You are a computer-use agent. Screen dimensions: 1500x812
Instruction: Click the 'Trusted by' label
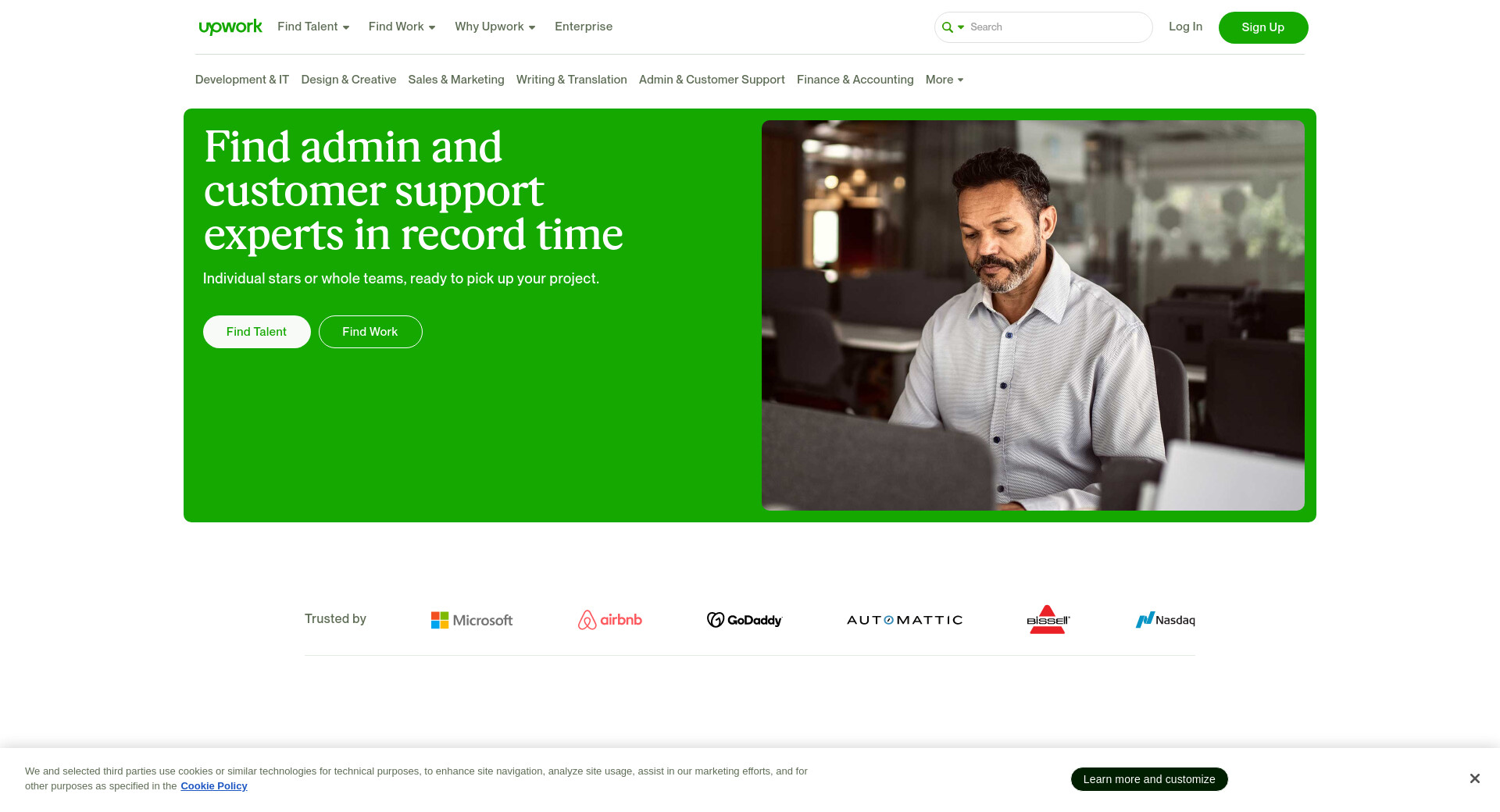coord(335,619)
